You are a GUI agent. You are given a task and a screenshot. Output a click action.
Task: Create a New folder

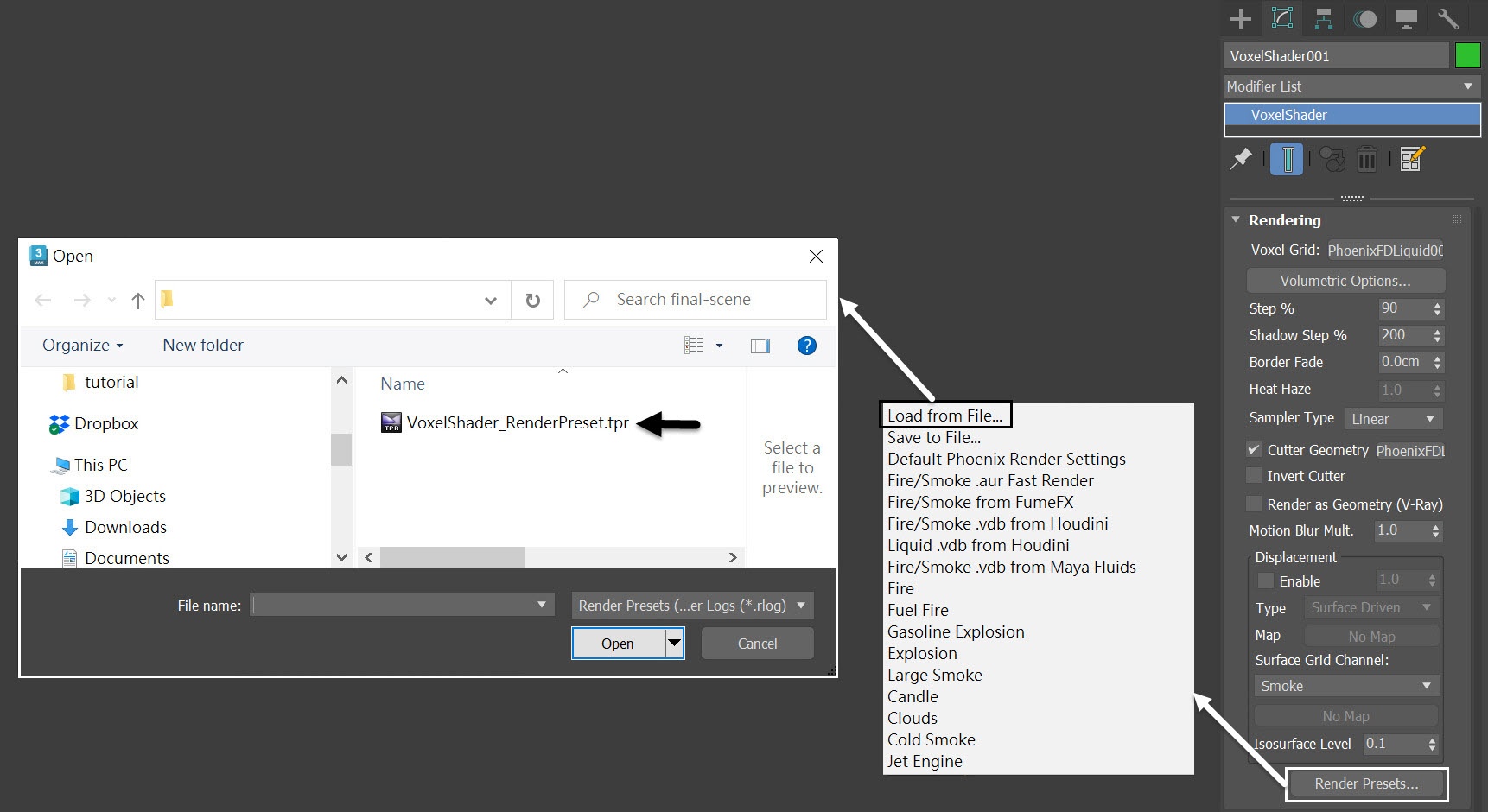click(x=203, y=346)
